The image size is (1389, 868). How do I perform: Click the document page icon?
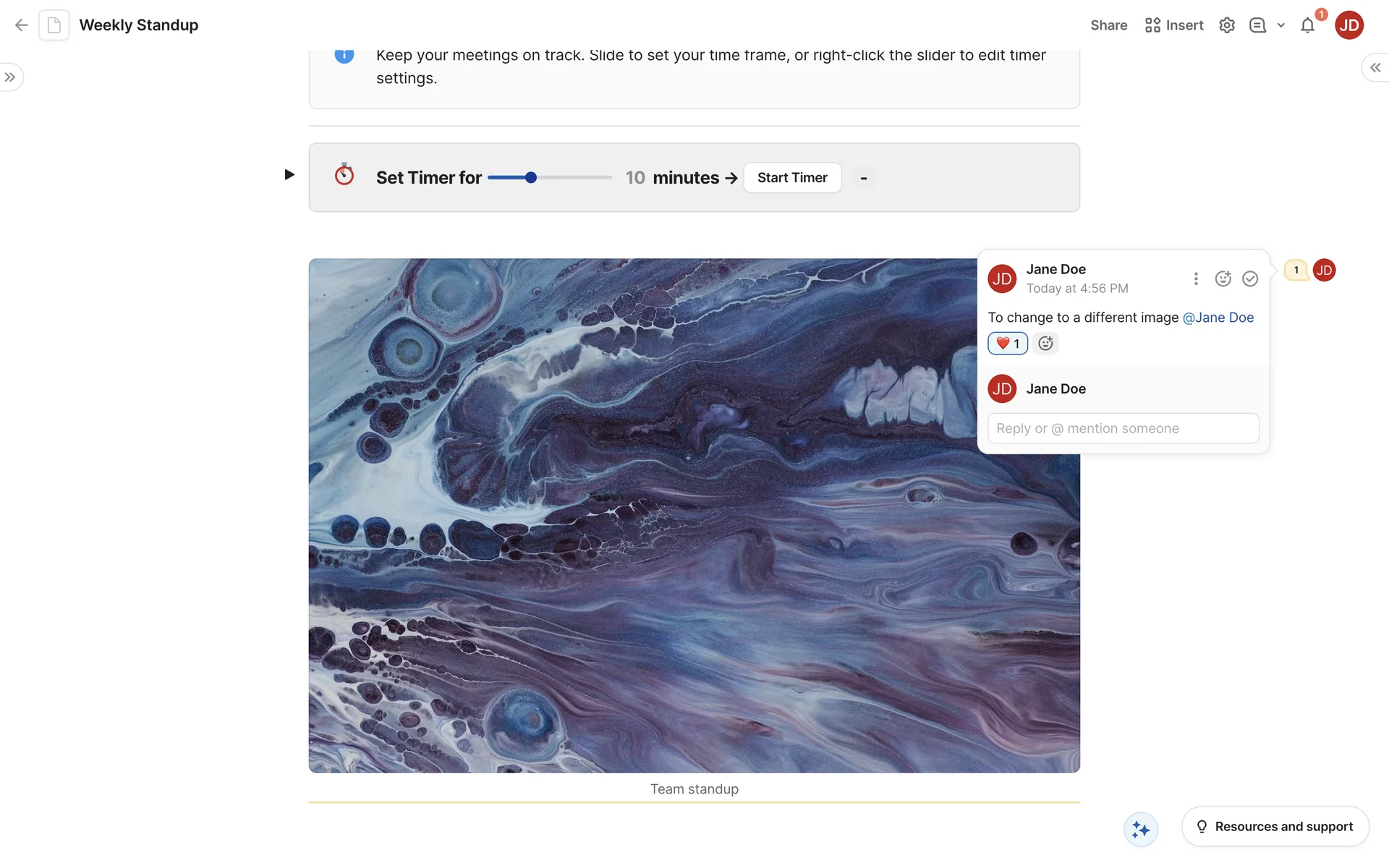(54, 25)
